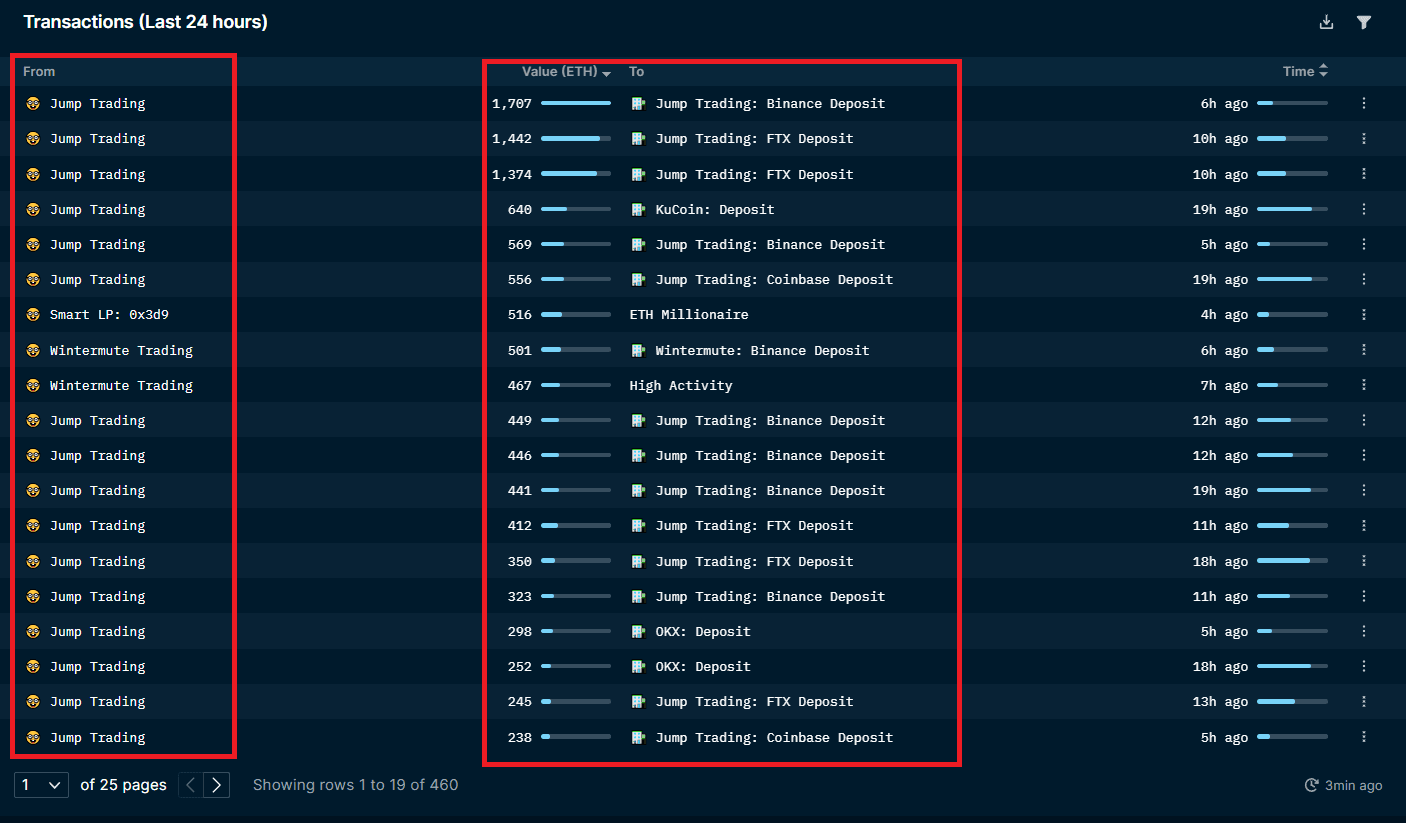
Task: Open row menu for 516 ETH Millionaire transaction
Action: tap(1364, 314)
